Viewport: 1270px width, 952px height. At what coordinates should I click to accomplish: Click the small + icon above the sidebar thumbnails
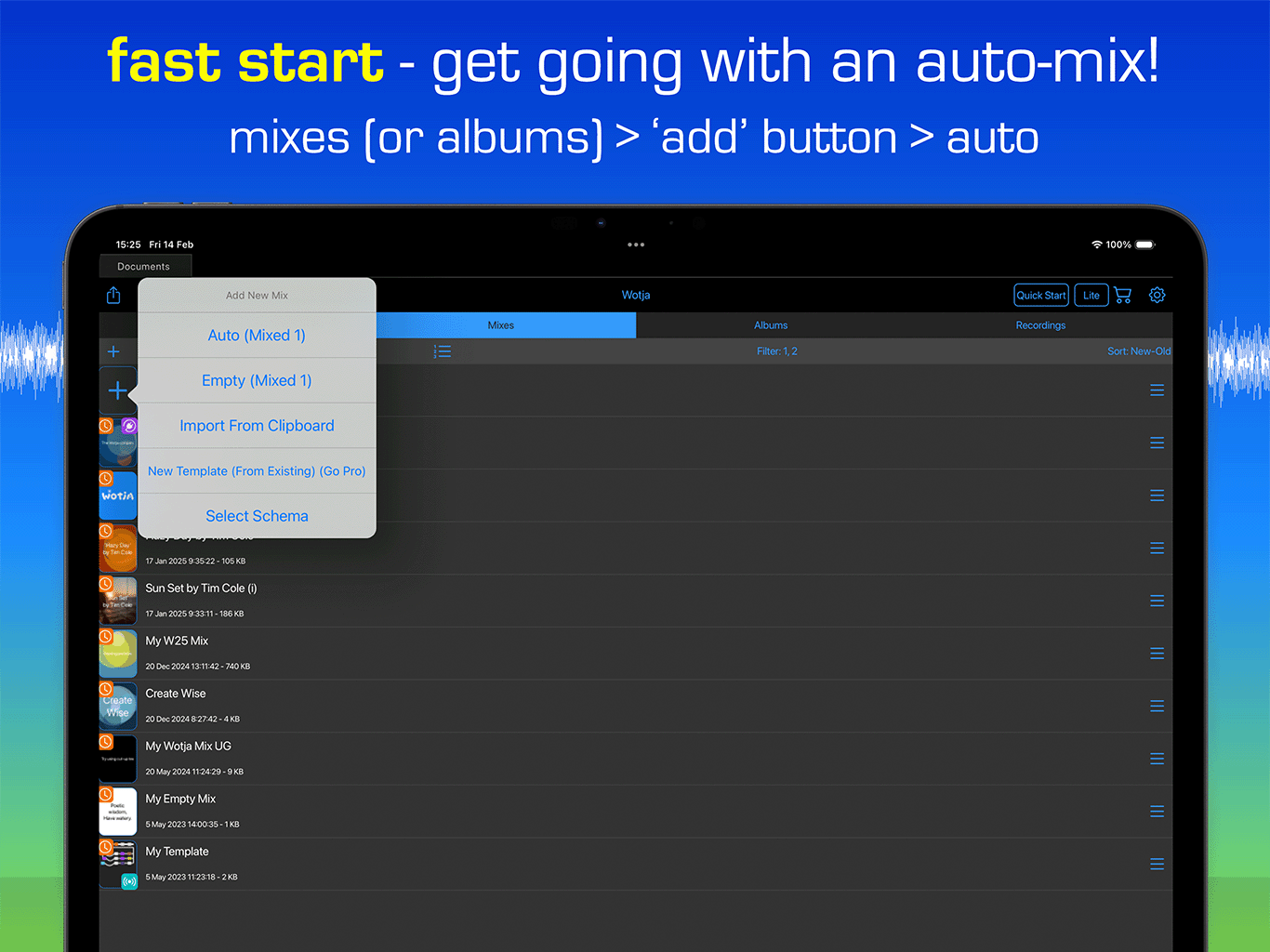(x=113, y=351)
